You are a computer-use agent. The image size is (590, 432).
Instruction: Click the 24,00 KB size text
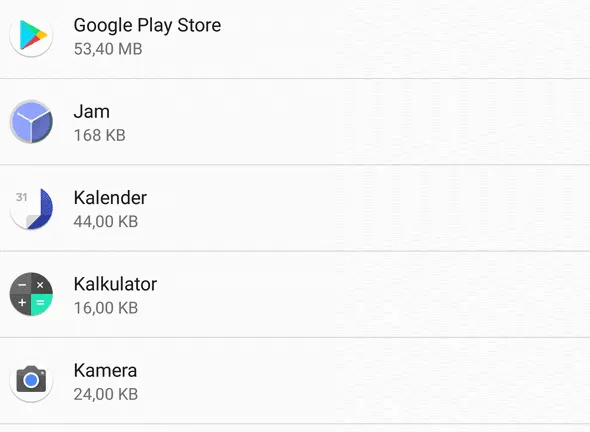(106, 394)
